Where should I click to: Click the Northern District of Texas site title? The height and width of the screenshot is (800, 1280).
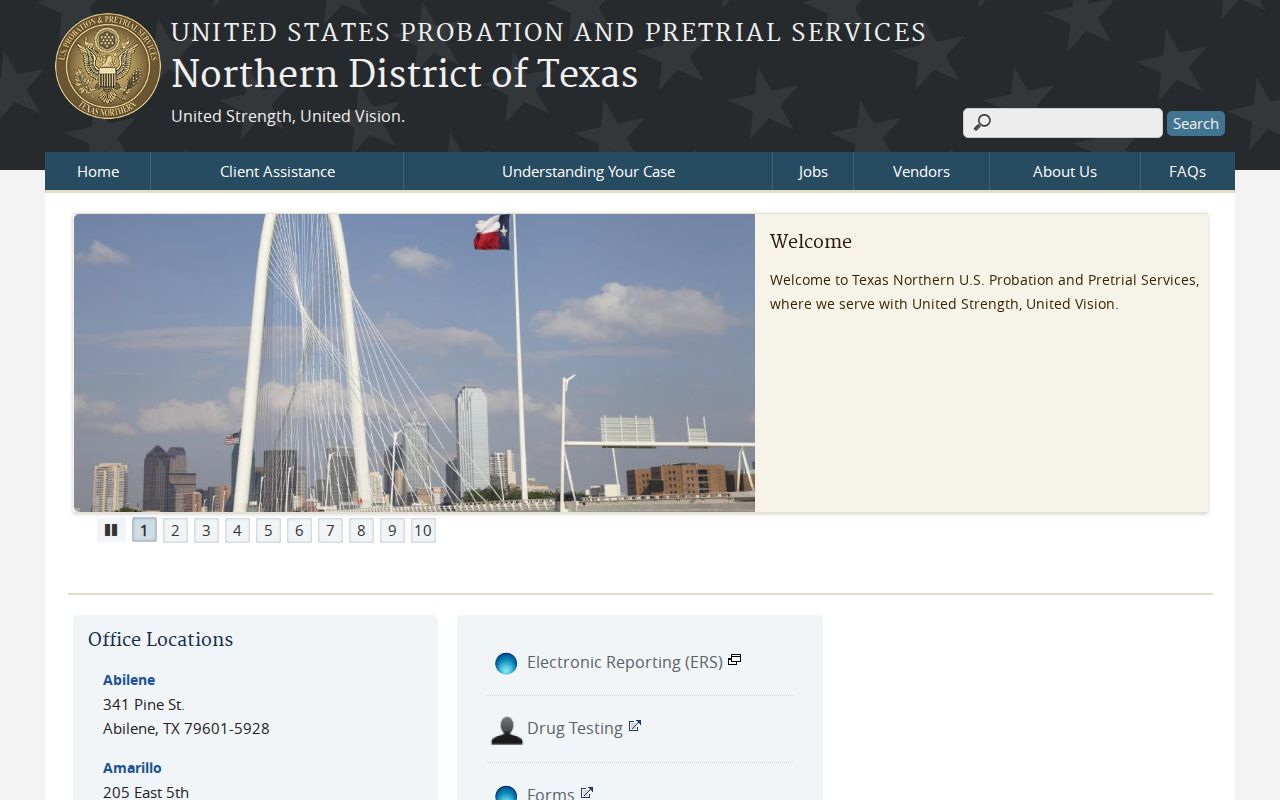[404, 74]
